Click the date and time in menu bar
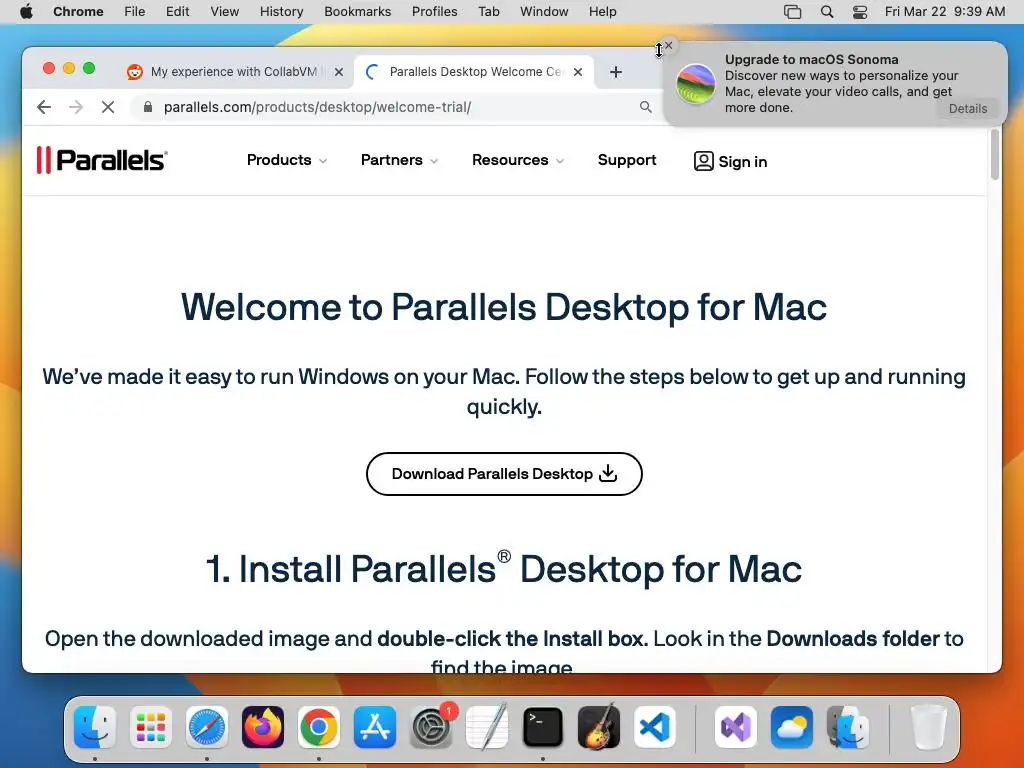This screenshot has height=768, width=1024. pyautogui.click(x=944, y=12)
